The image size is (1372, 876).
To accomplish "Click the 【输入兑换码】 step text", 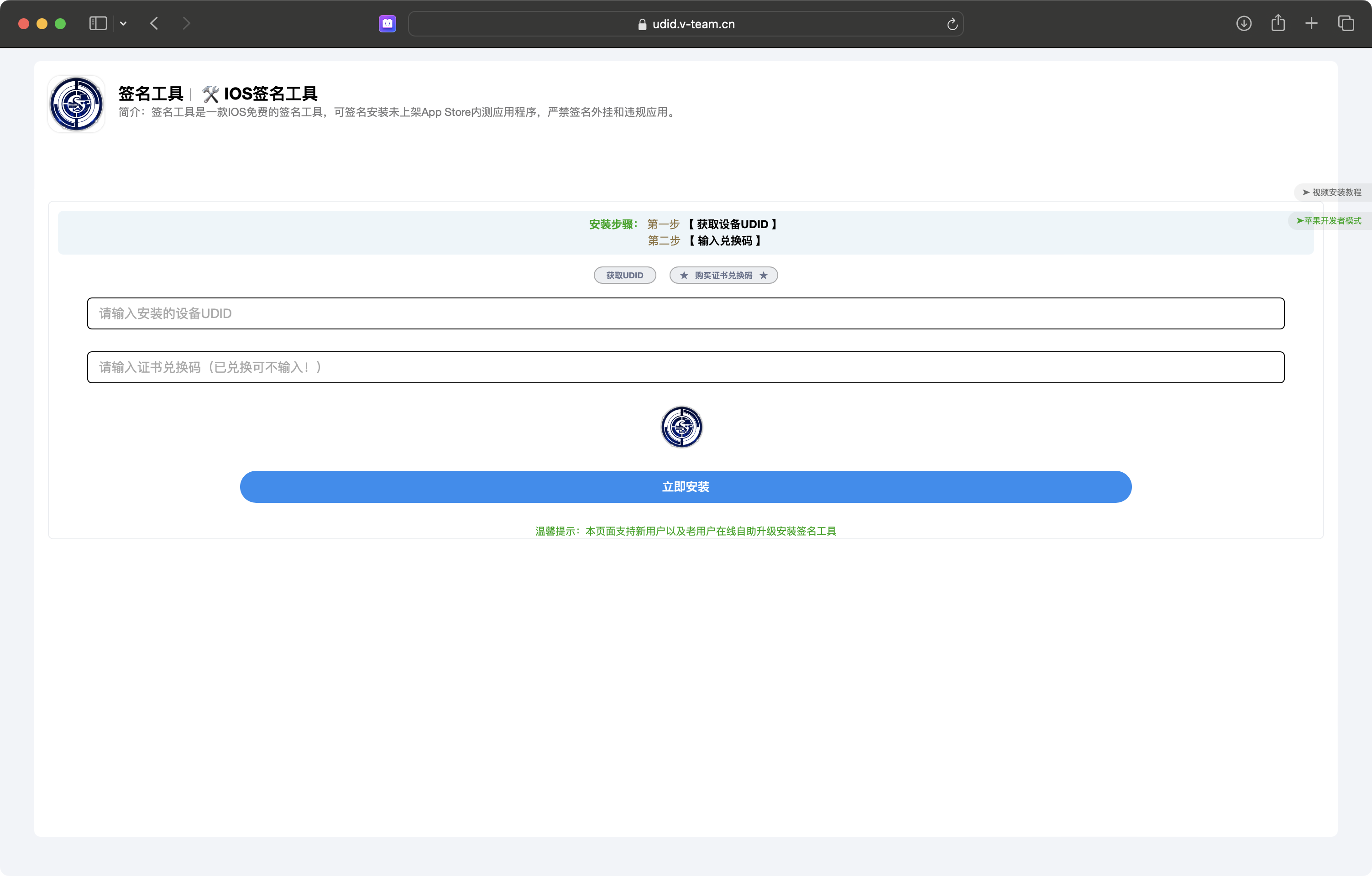I will coord(725,241).
